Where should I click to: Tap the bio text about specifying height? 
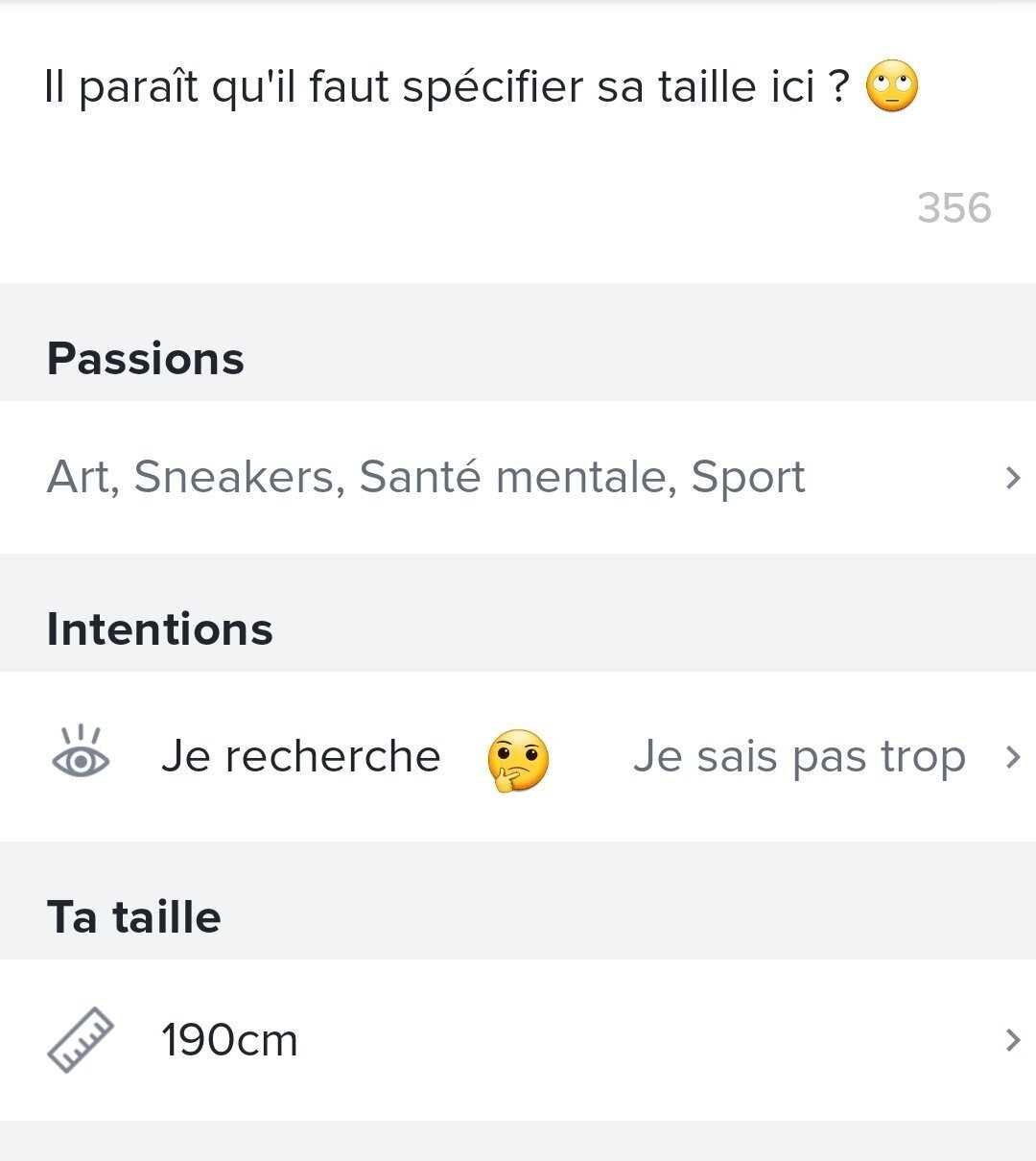coord(446,87)
